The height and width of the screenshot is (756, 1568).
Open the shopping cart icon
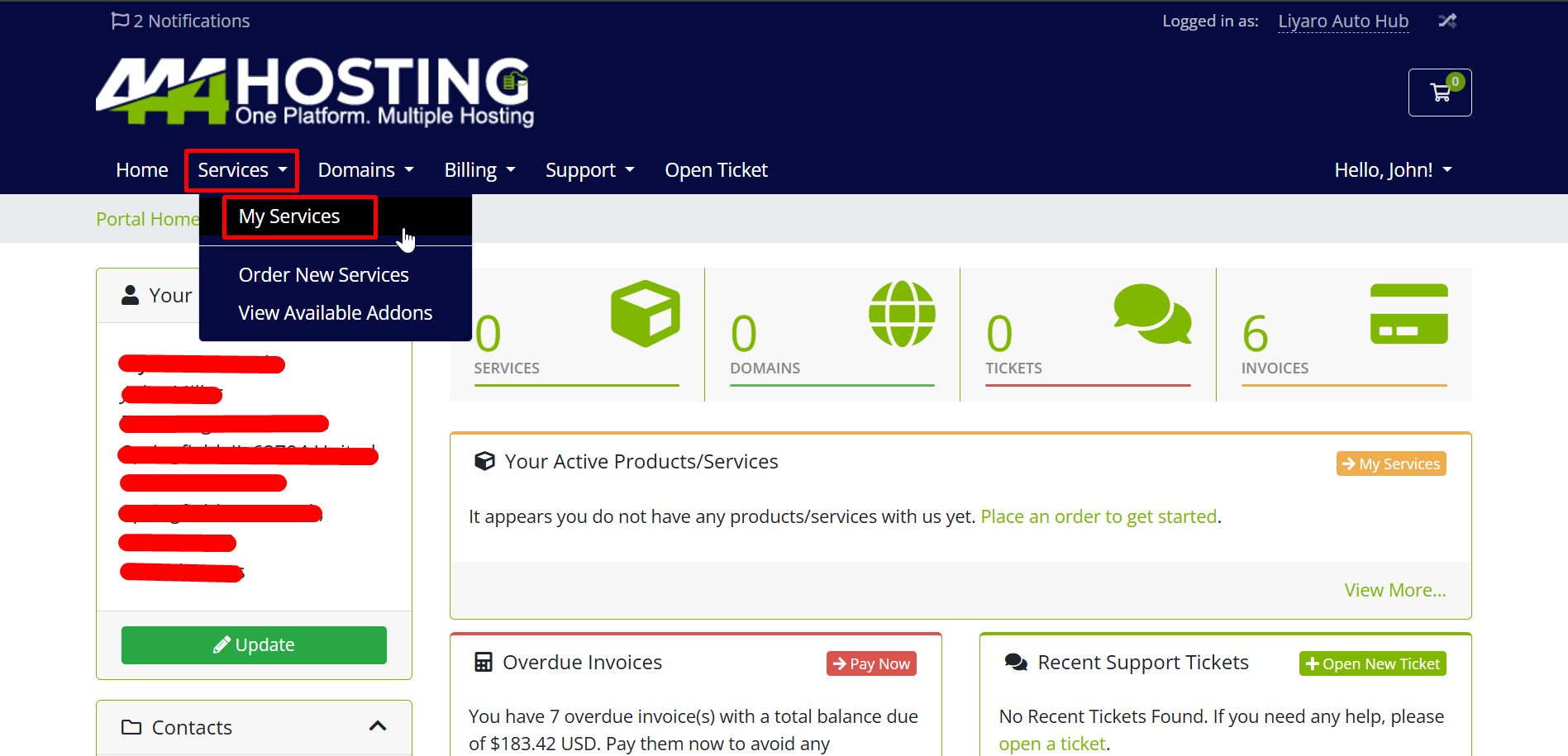coord(1439,93)
